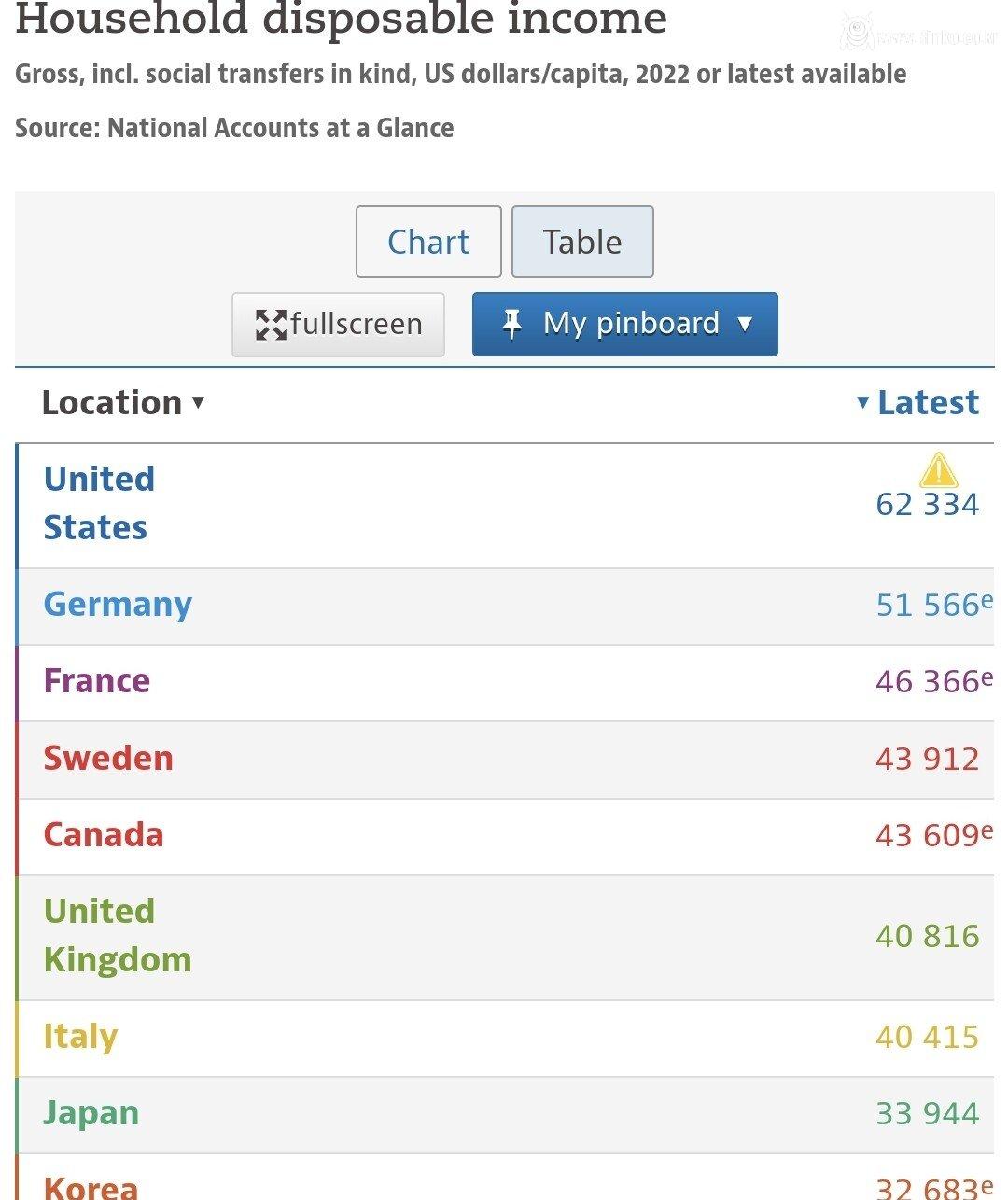Click the warning triangle beside United States value

tap(938, 471)
